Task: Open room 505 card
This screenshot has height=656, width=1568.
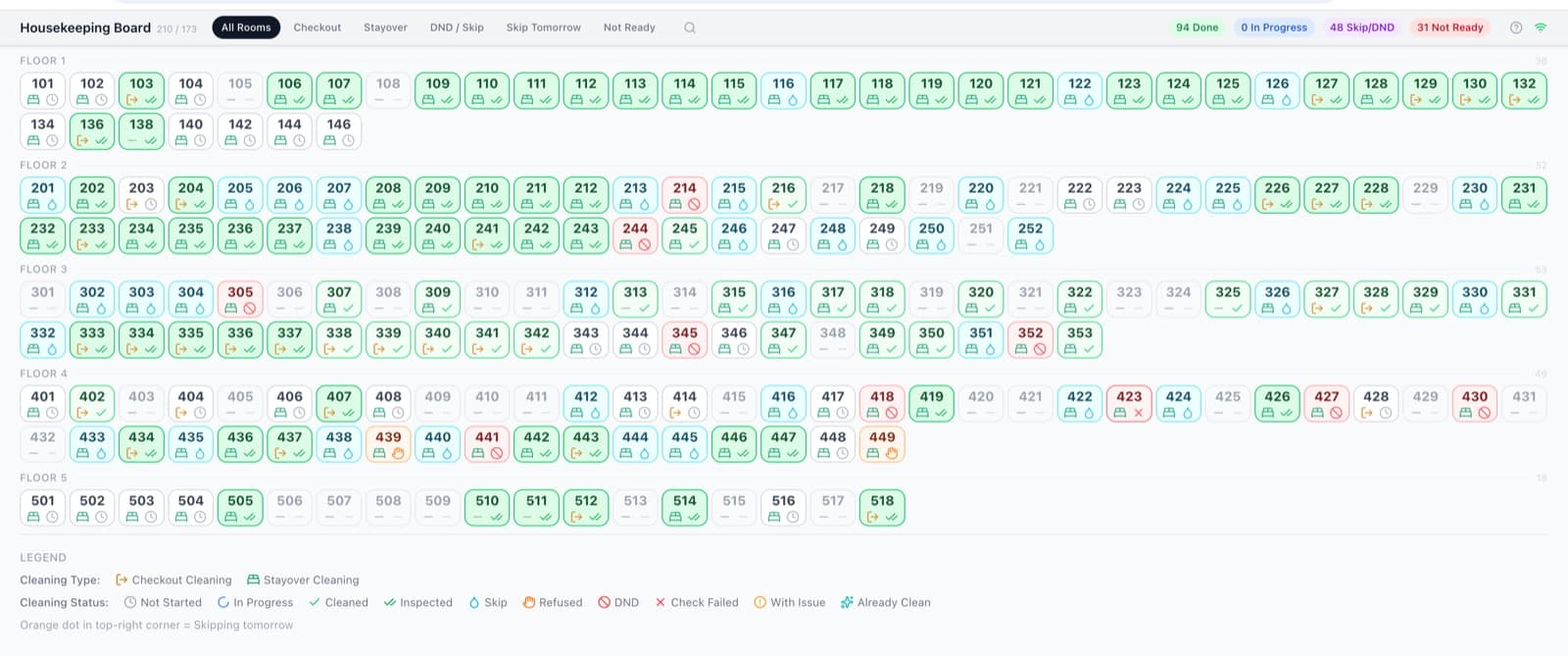Action: point(240,508)
